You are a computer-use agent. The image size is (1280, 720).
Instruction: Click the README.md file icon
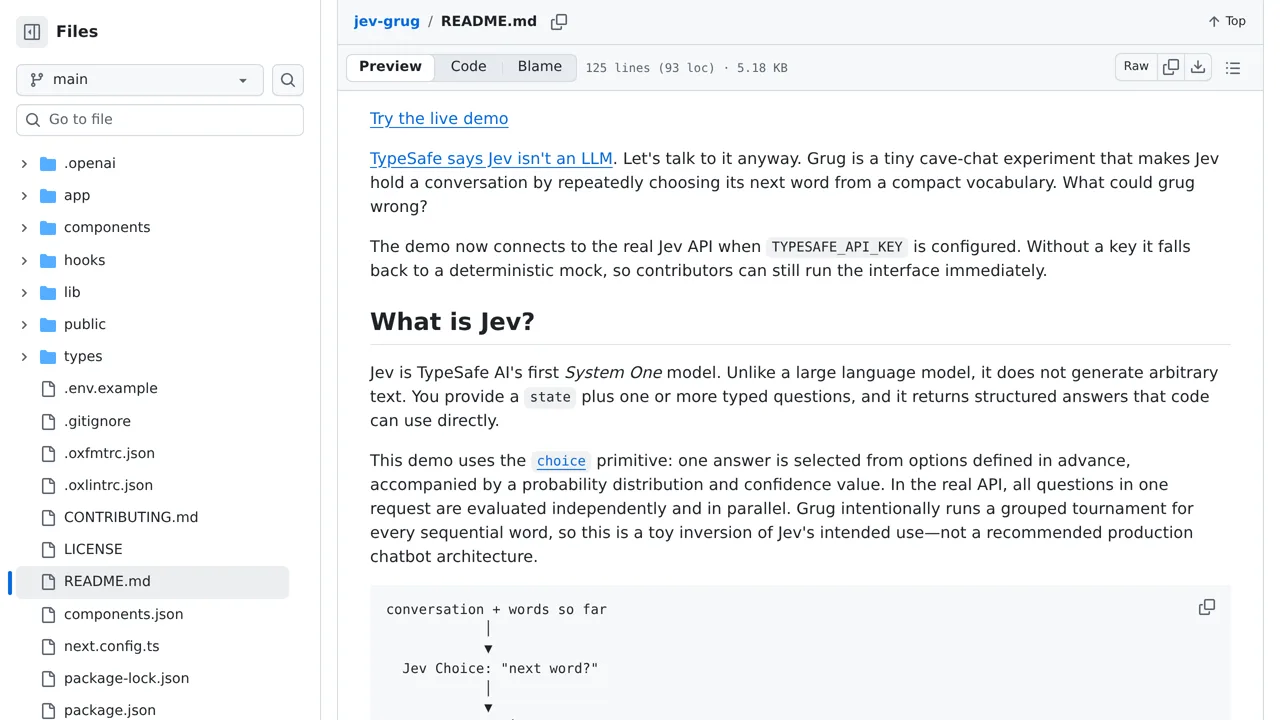48,581
